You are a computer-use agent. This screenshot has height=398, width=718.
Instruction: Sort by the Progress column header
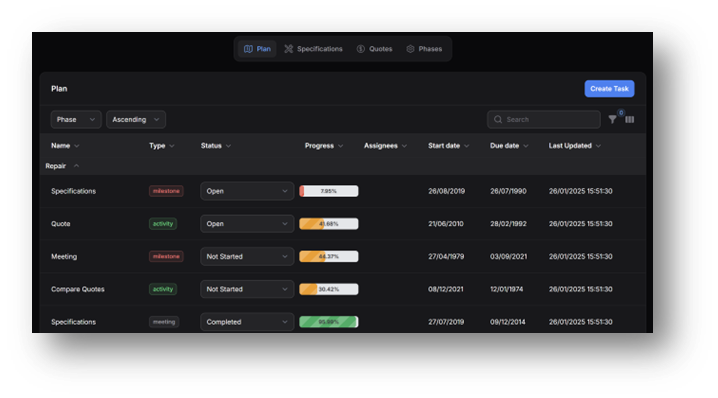pos(324,146)
